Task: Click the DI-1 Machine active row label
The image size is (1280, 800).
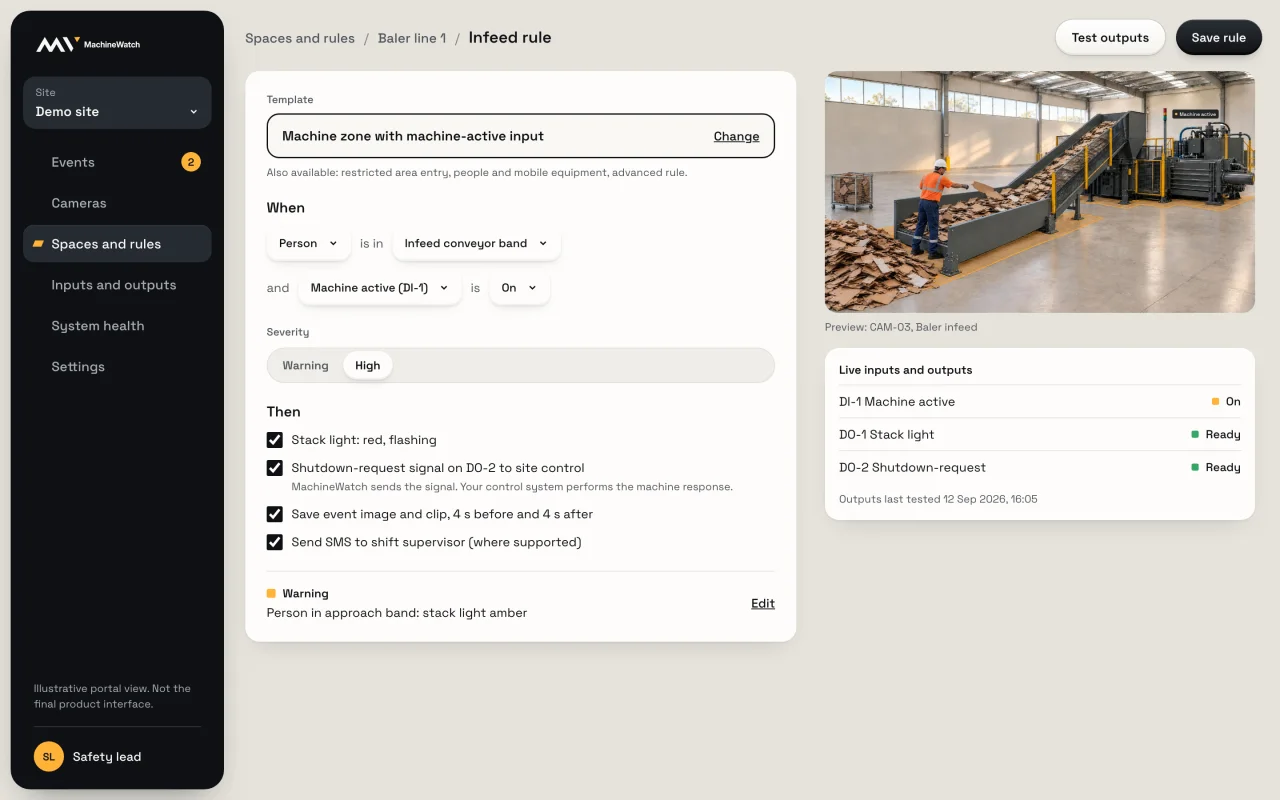Action: point(897,402)
